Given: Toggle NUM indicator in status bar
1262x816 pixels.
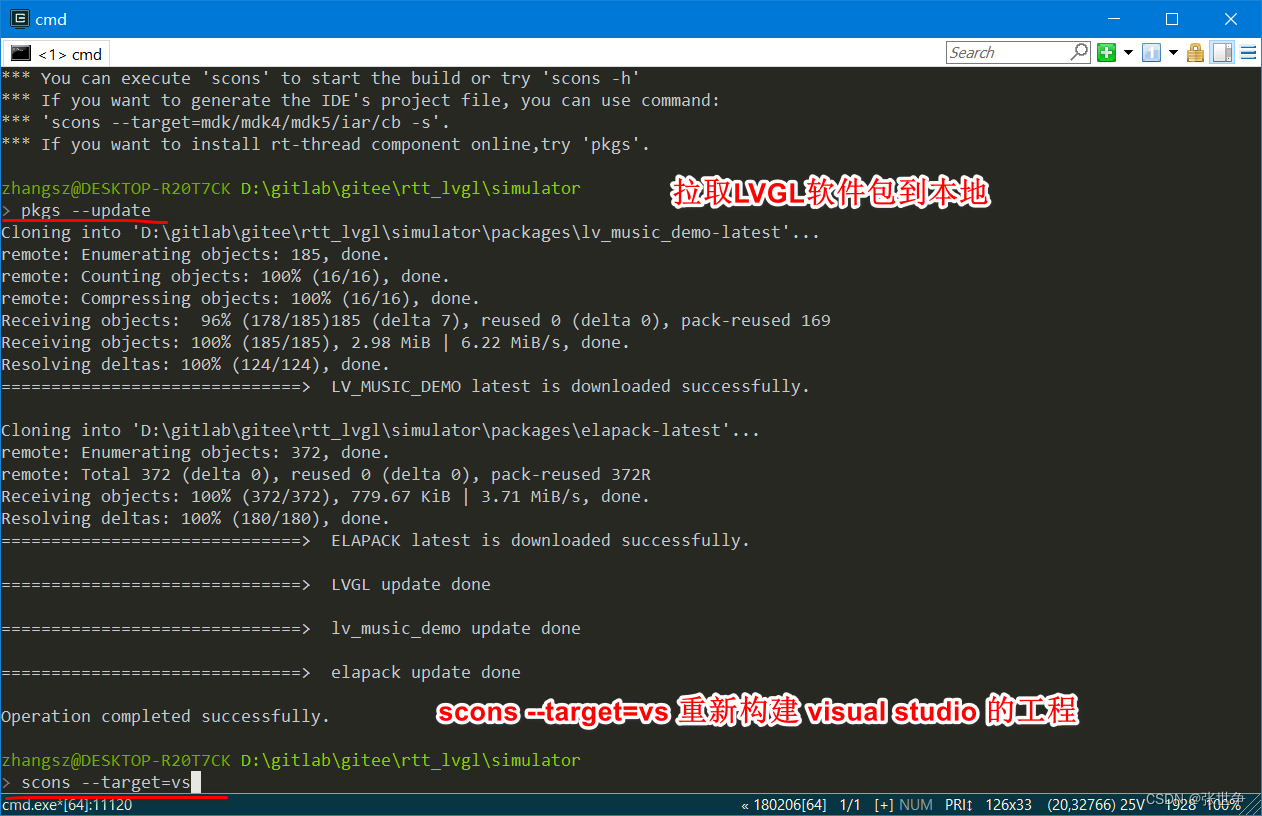Looking at the screenshot, I should pyautogui.click(x=915, y=805).
